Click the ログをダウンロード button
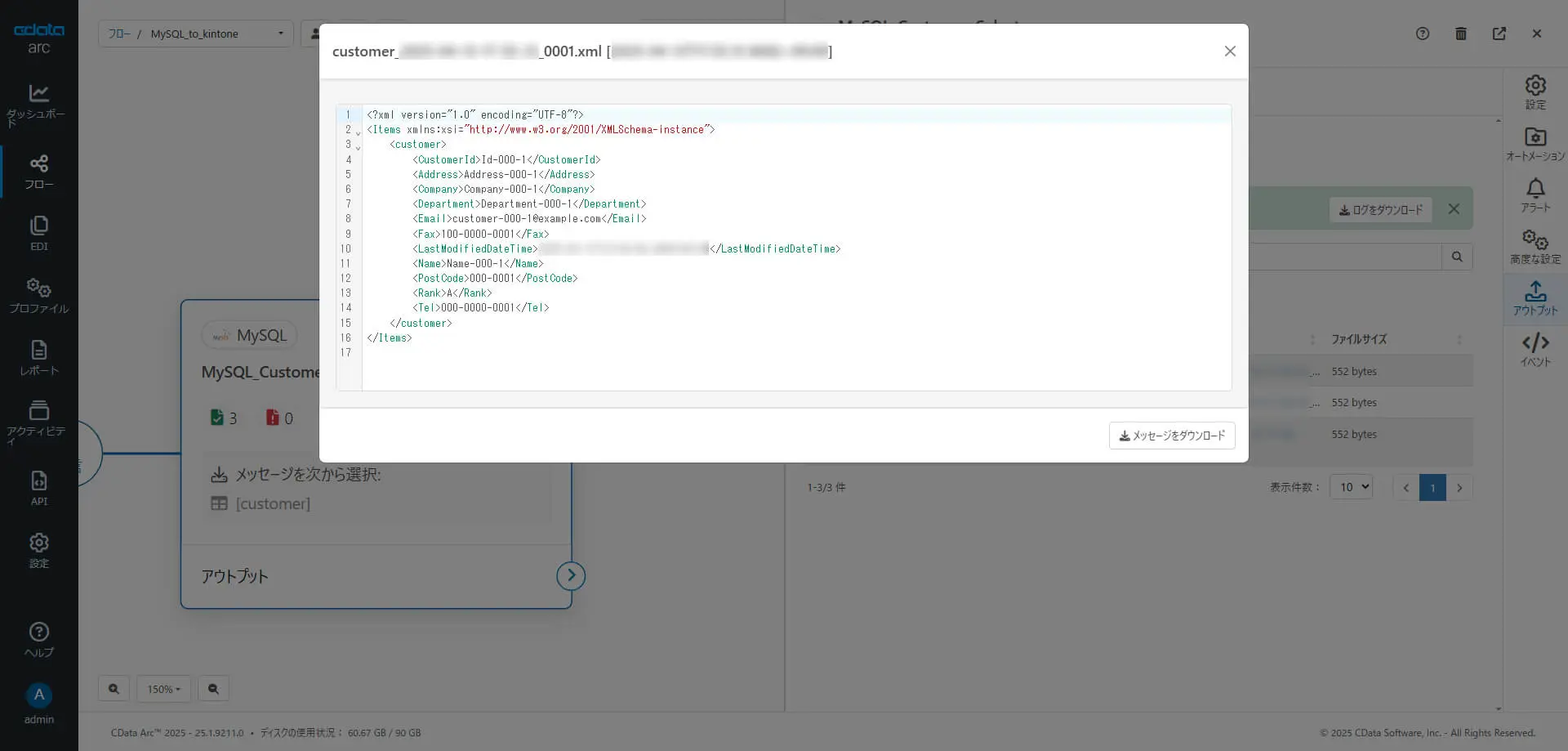This screenshot has width=1568, height=751. [x=1380, y=210]
